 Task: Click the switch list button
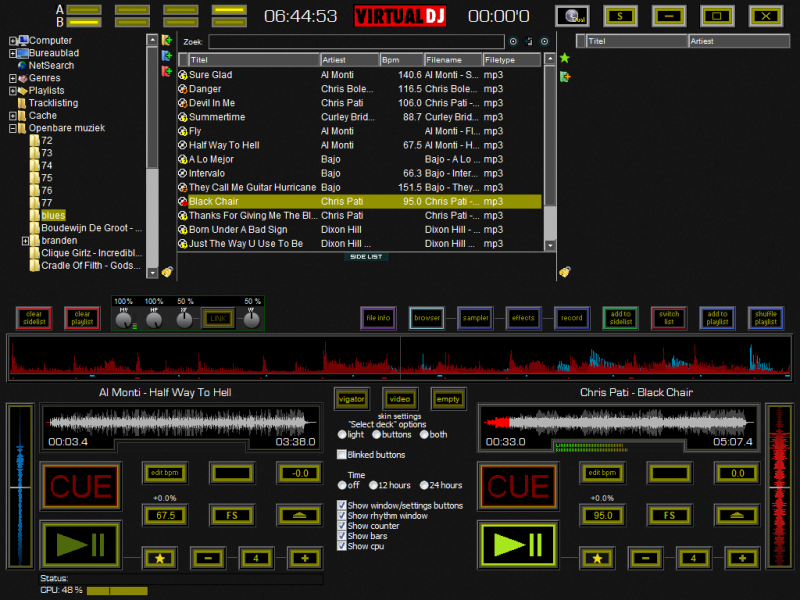669,318
